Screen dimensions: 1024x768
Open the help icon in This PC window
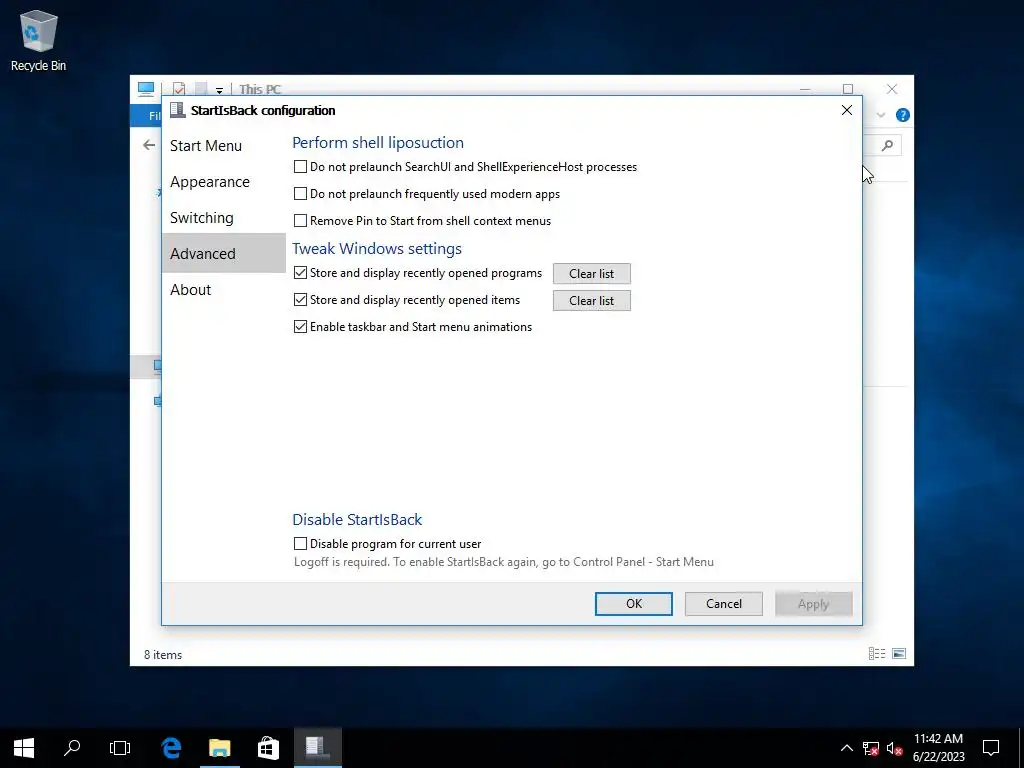[903, 116]
